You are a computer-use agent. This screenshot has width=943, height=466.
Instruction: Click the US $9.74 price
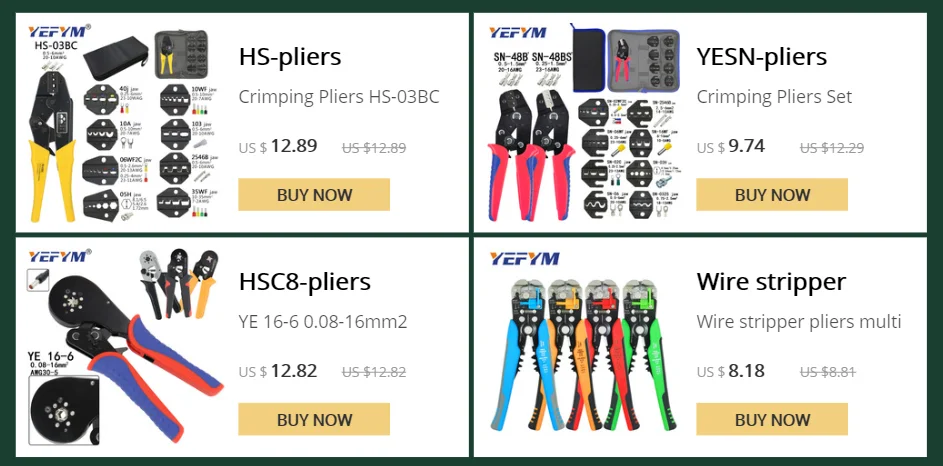731,146
